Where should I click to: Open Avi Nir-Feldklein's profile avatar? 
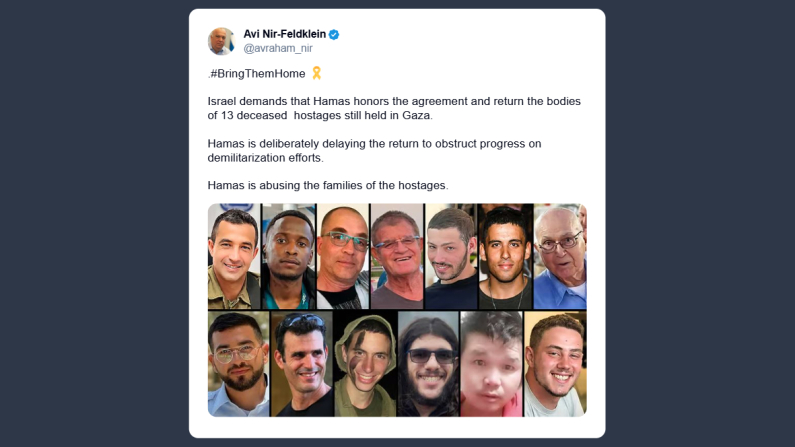coord(221,41)
